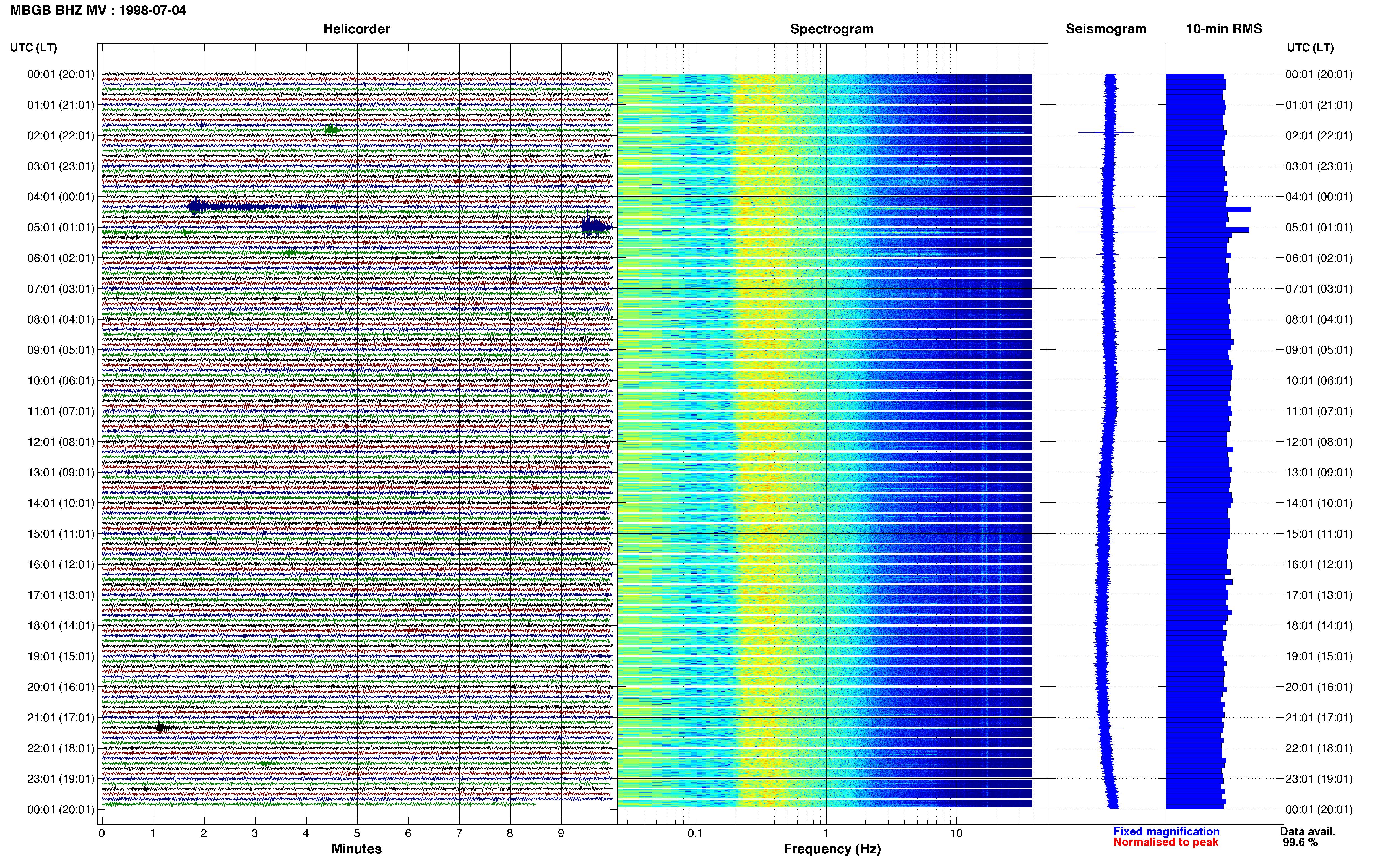Click left time label 21:01 (17:01)
Image resolution: width=1388 pixels, height=868 pixels.
(x=61, y=718)
